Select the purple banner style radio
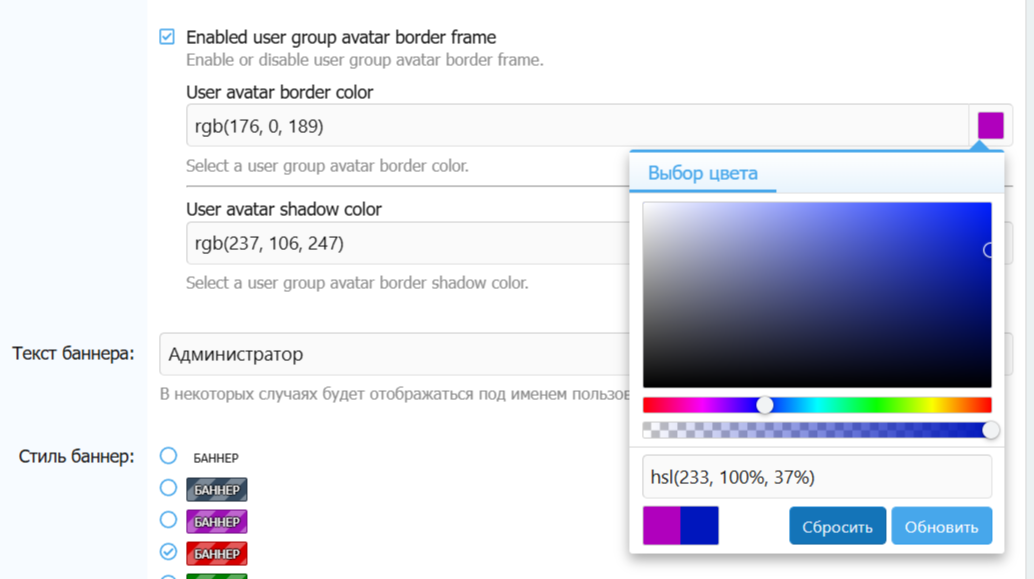 pos(168,520)
